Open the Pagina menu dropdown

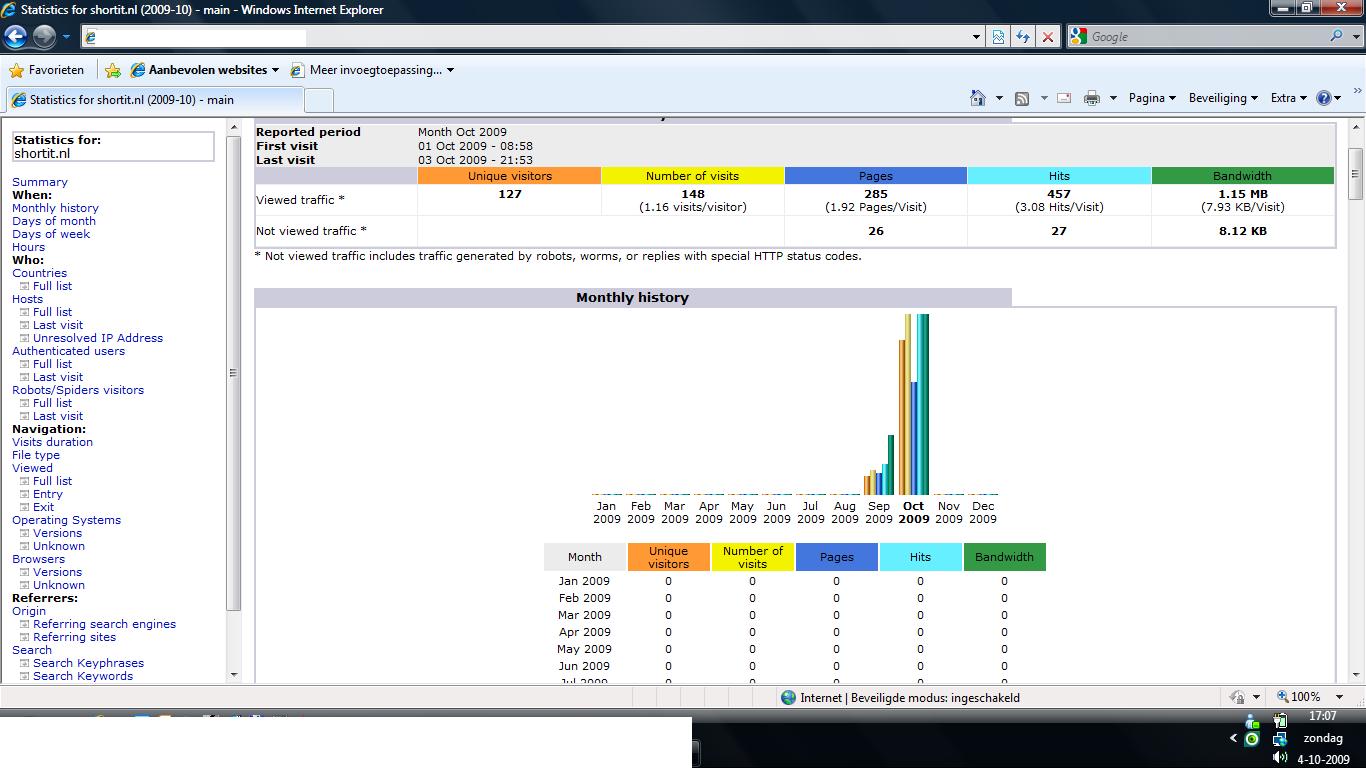pos(1152,98)
